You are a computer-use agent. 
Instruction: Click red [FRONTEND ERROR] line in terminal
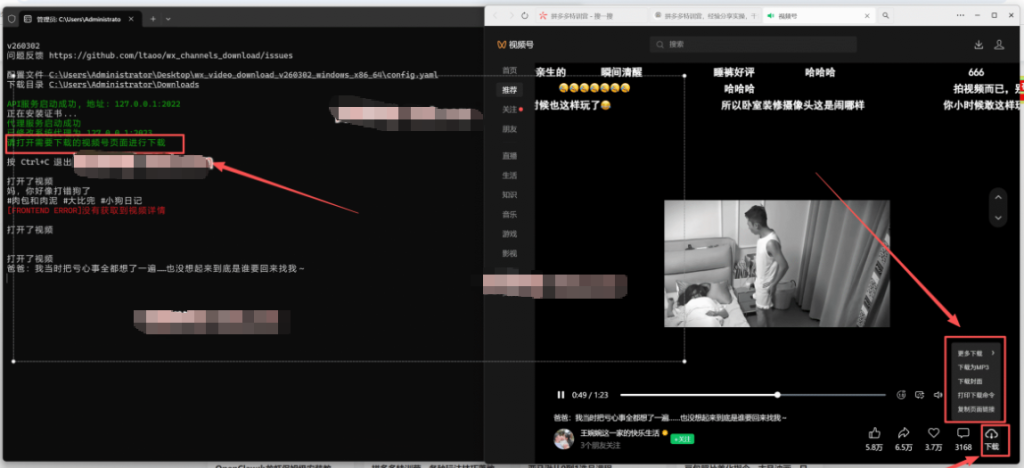(86, 211)
